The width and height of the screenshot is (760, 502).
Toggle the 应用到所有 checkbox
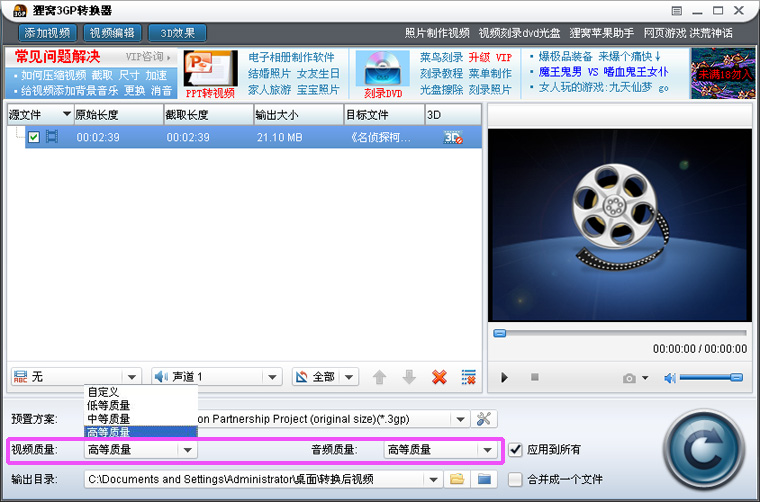coord(515,450)
